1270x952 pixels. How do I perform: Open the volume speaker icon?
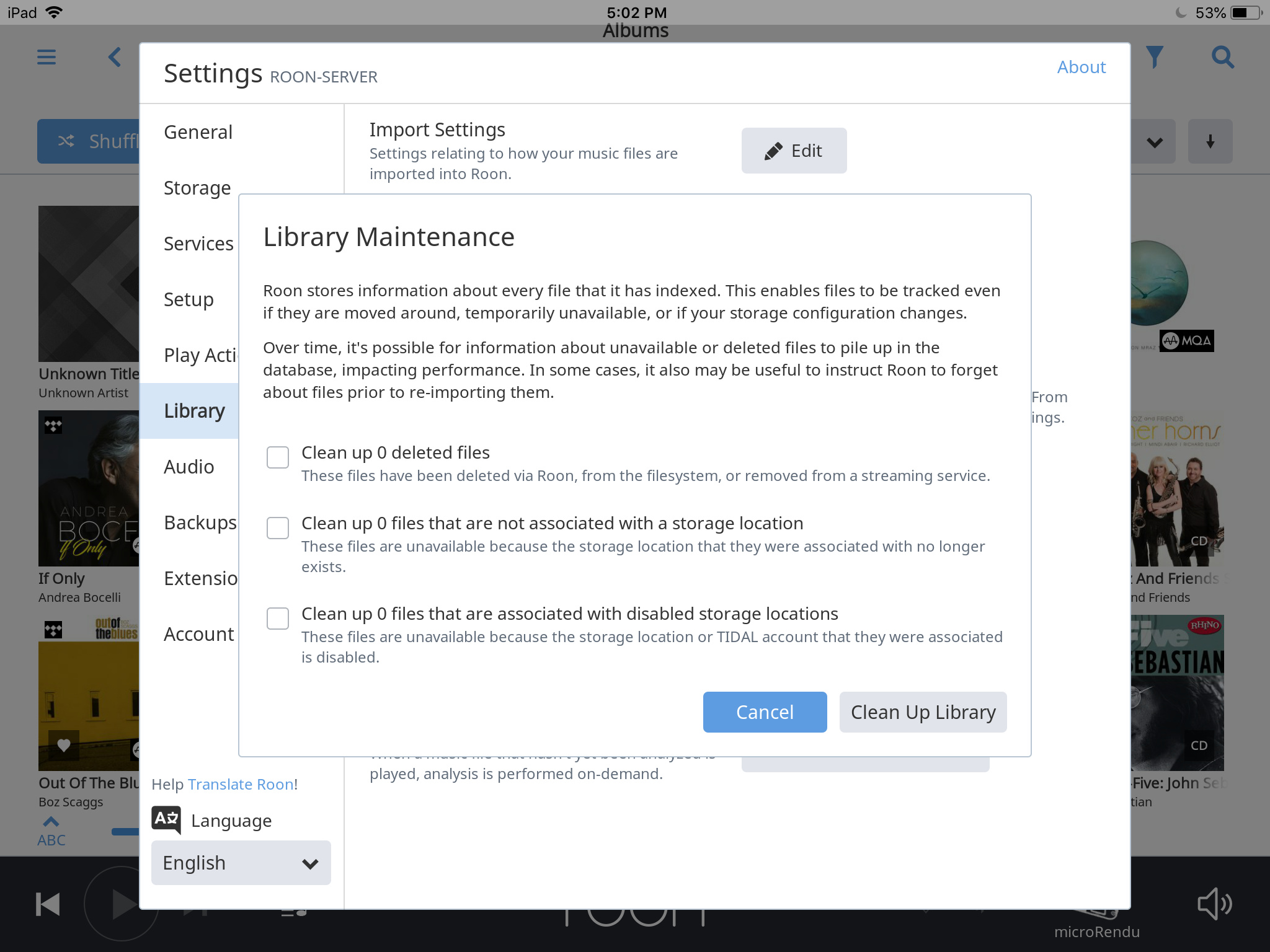pyautogui.click(x=1214, y=904)
